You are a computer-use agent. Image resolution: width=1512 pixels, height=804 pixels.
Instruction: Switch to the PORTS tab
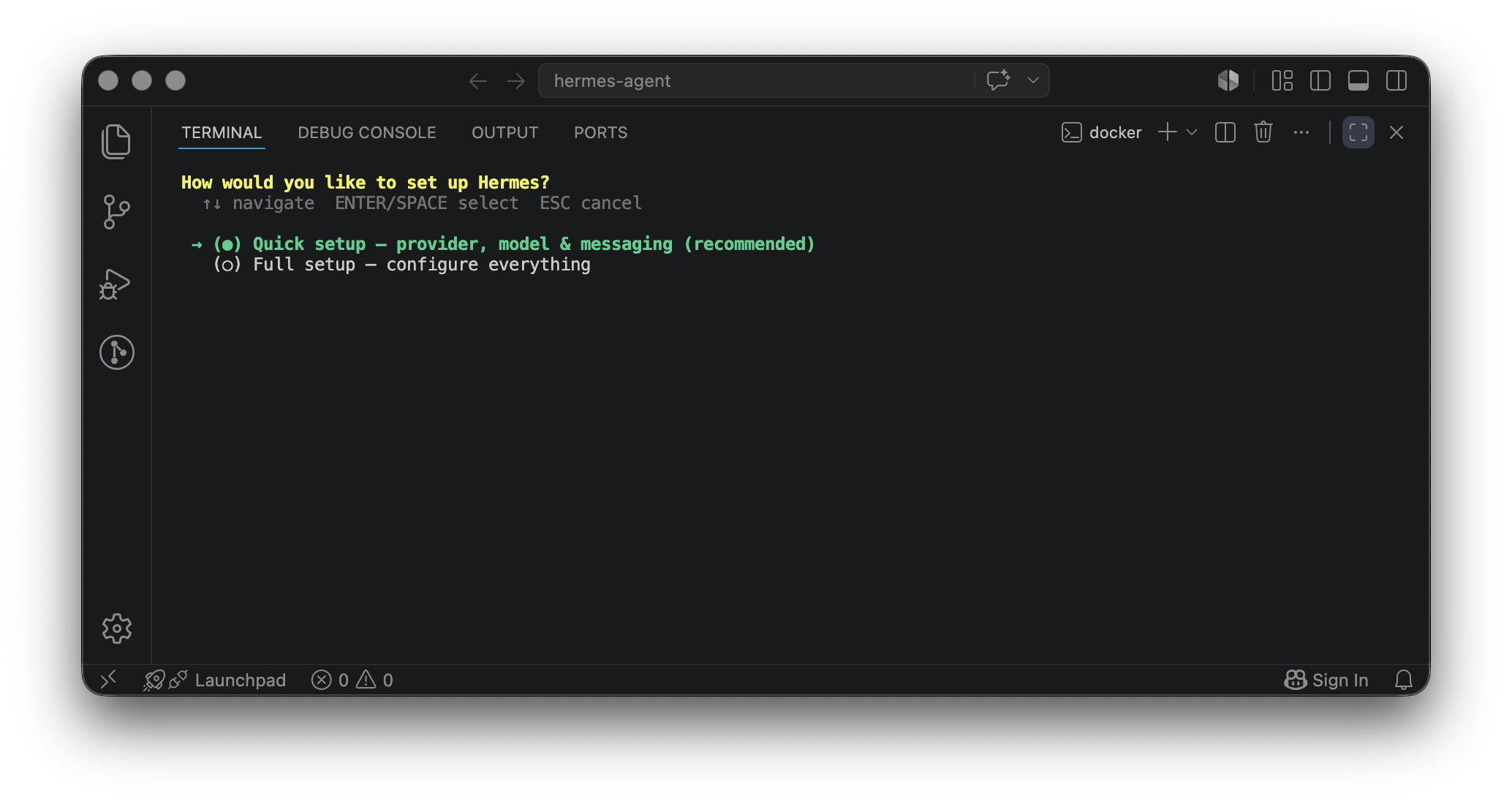tap(601, 132)
